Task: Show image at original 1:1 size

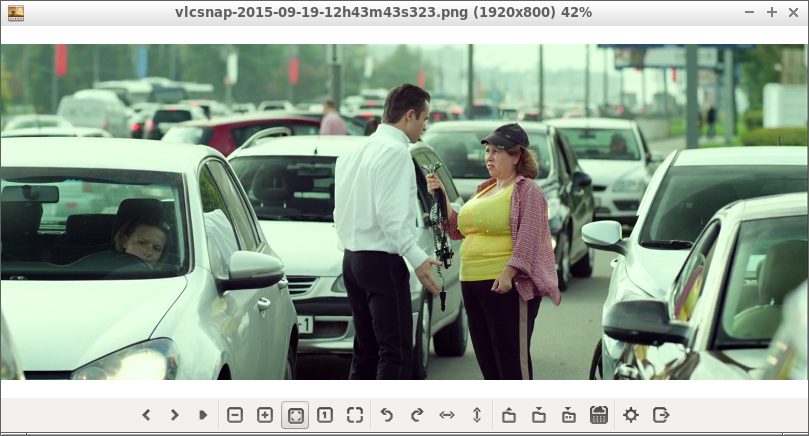Action: [x=325, y=415]
